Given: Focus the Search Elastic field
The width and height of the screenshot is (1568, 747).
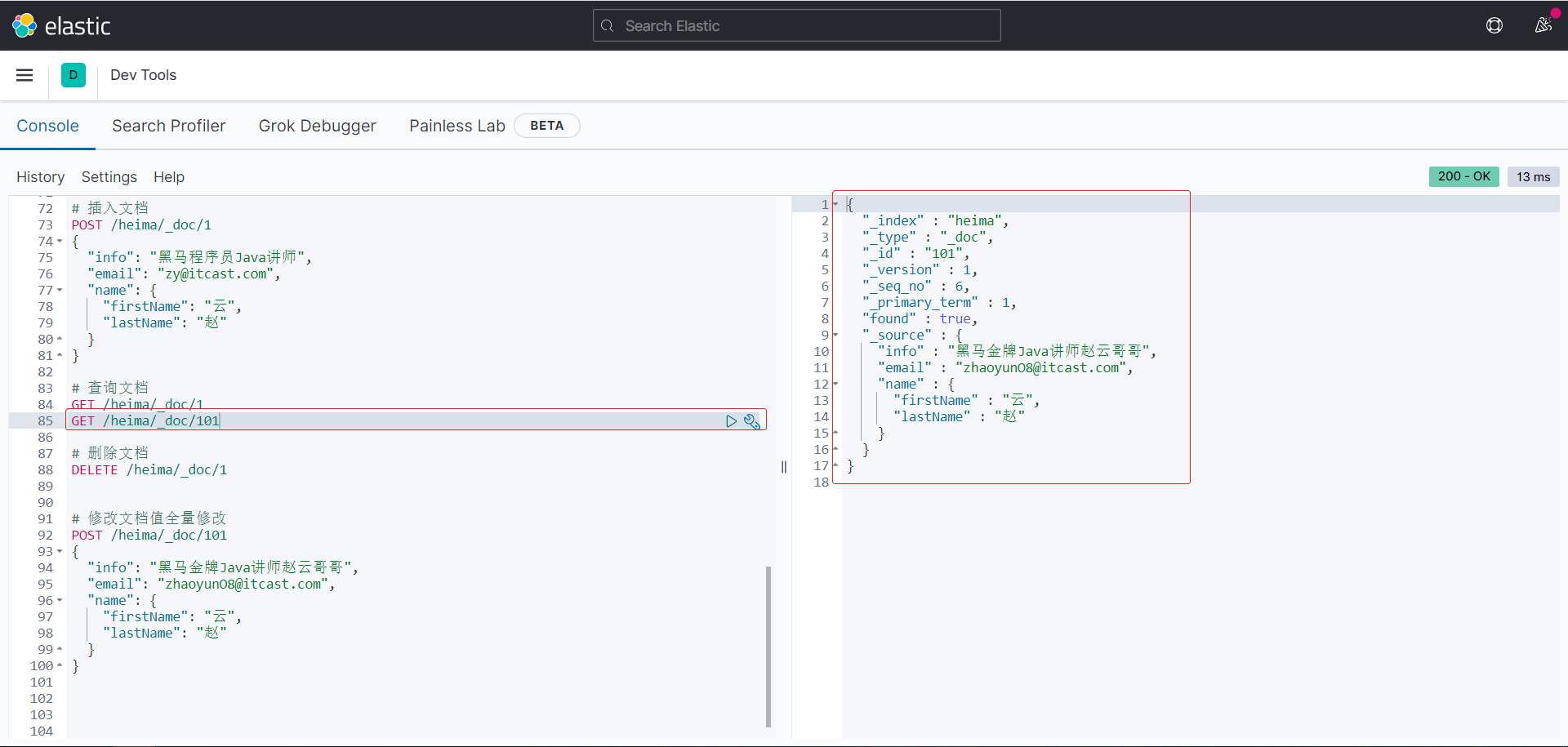Looking at the screenshot, I should (x=796, y=25).
